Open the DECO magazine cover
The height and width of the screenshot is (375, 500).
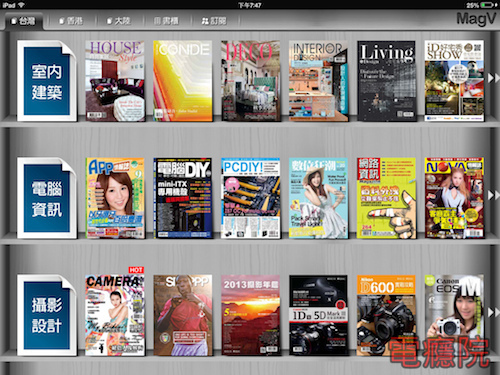[x=251, y=81]
